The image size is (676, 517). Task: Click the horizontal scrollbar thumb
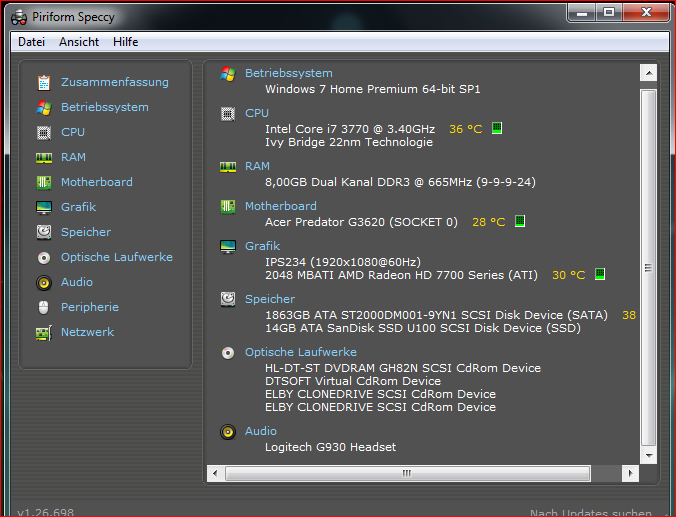(407, 473)
